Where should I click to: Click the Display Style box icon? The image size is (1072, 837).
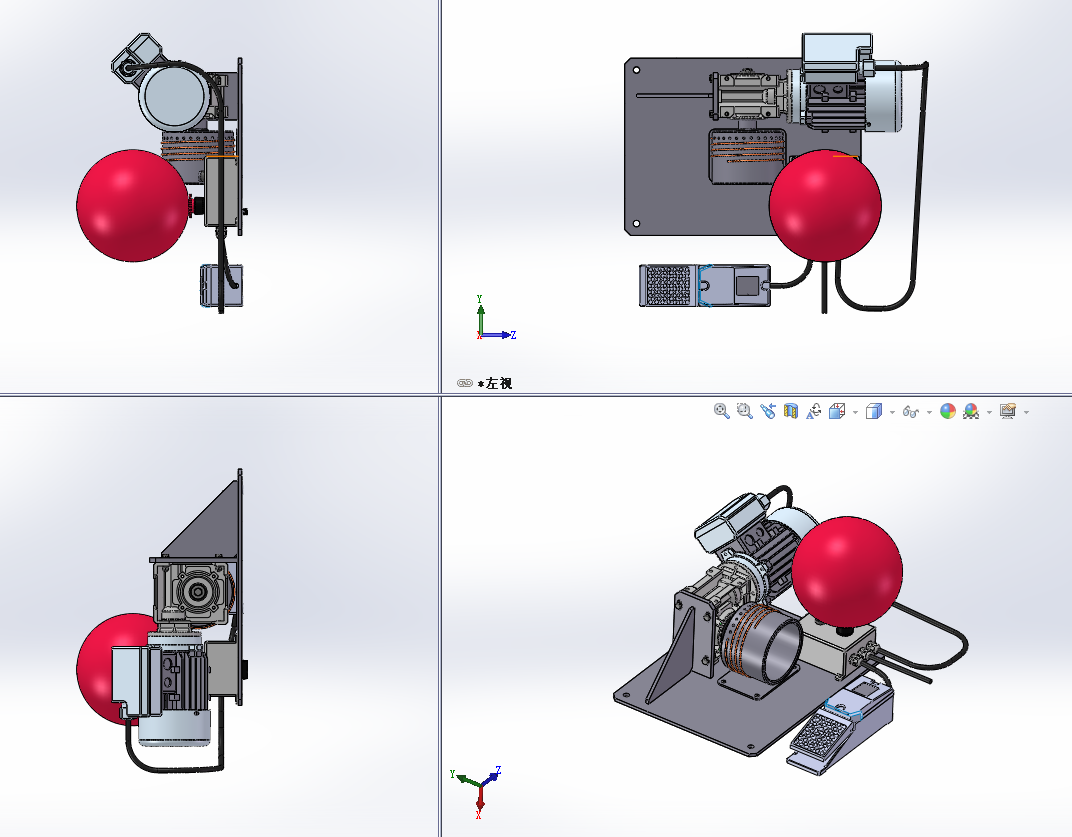[874, 411]
